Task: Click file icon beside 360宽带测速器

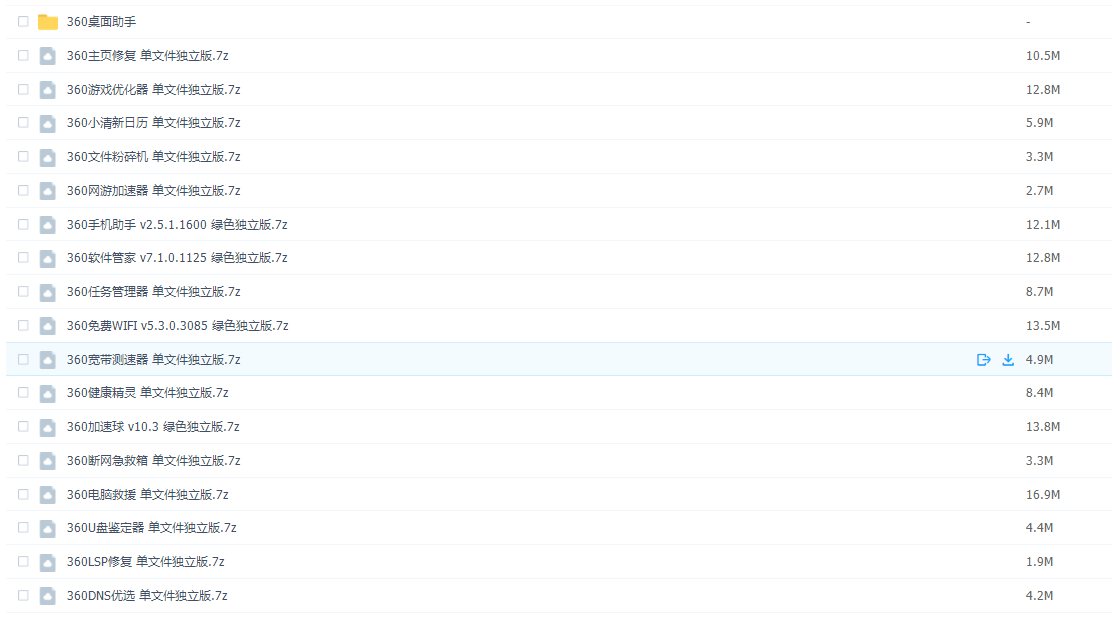Action: click(x=48, y=359)
